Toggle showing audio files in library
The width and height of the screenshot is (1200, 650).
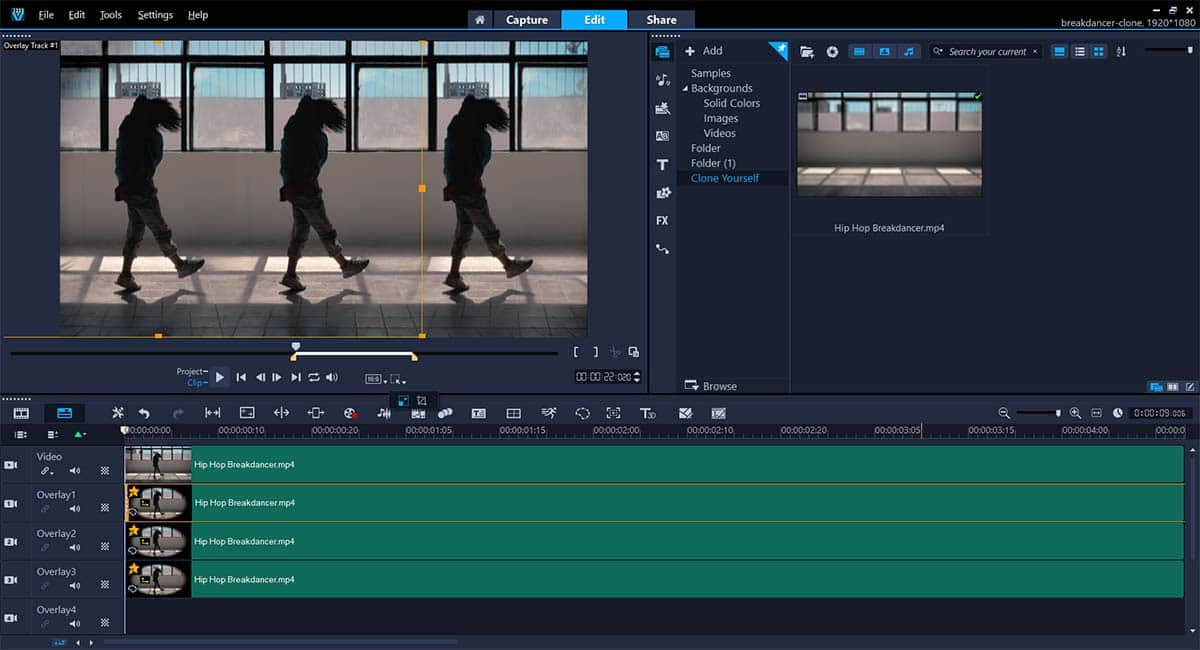(x=908, y=52)
